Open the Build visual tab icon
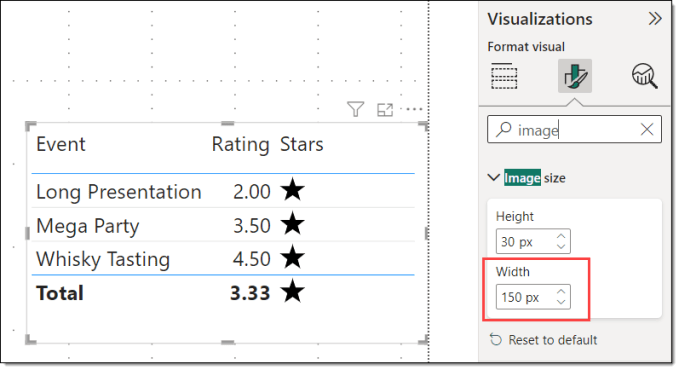Image resolution: width=679 pixels, height=370 pixels. [504, 76]
